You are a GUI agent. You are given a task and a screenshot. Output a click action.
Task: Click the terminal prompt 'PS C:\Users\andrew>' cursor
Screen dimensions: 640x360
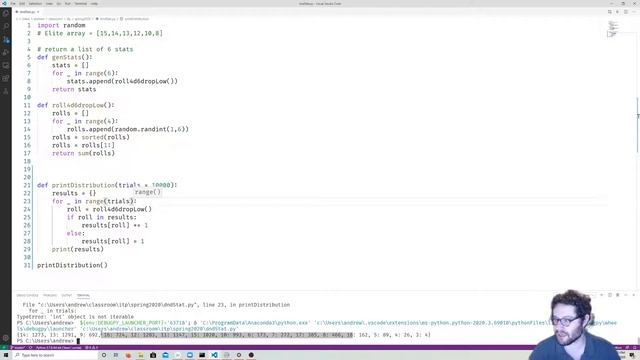click(78, 341)
